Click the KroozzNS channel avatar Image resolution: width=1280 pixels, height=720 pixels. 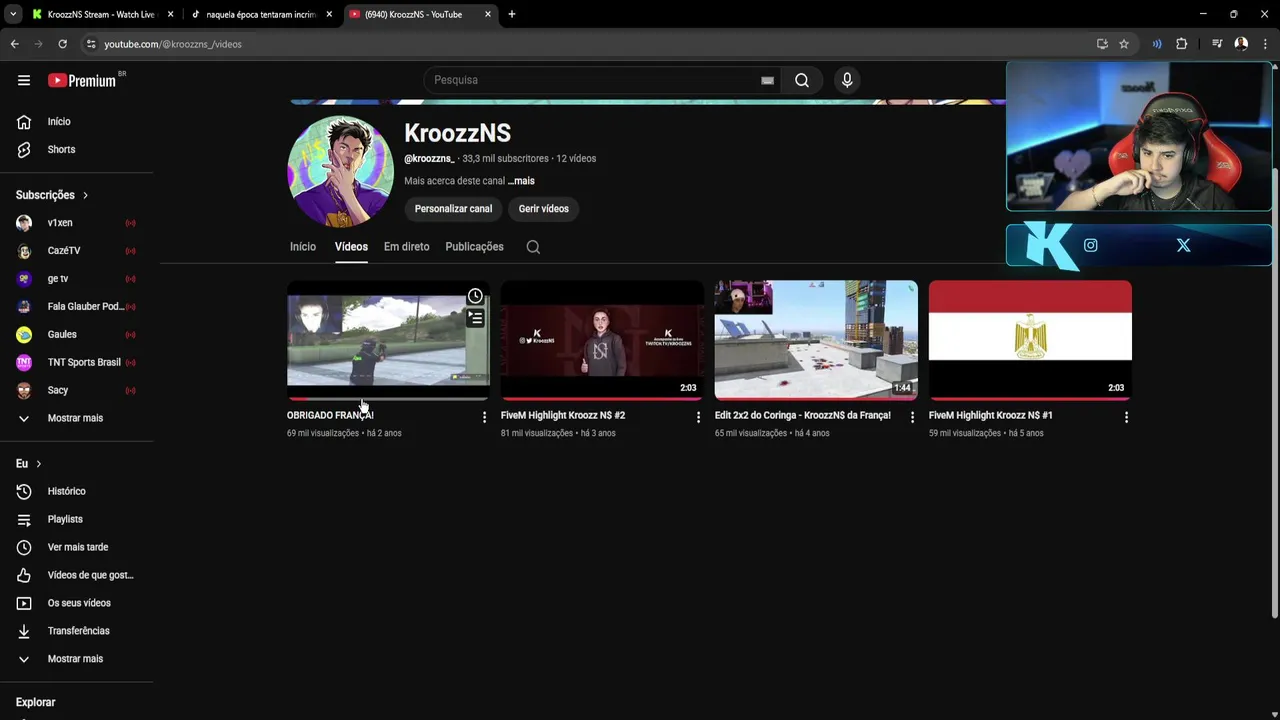[x=341, y=172]
